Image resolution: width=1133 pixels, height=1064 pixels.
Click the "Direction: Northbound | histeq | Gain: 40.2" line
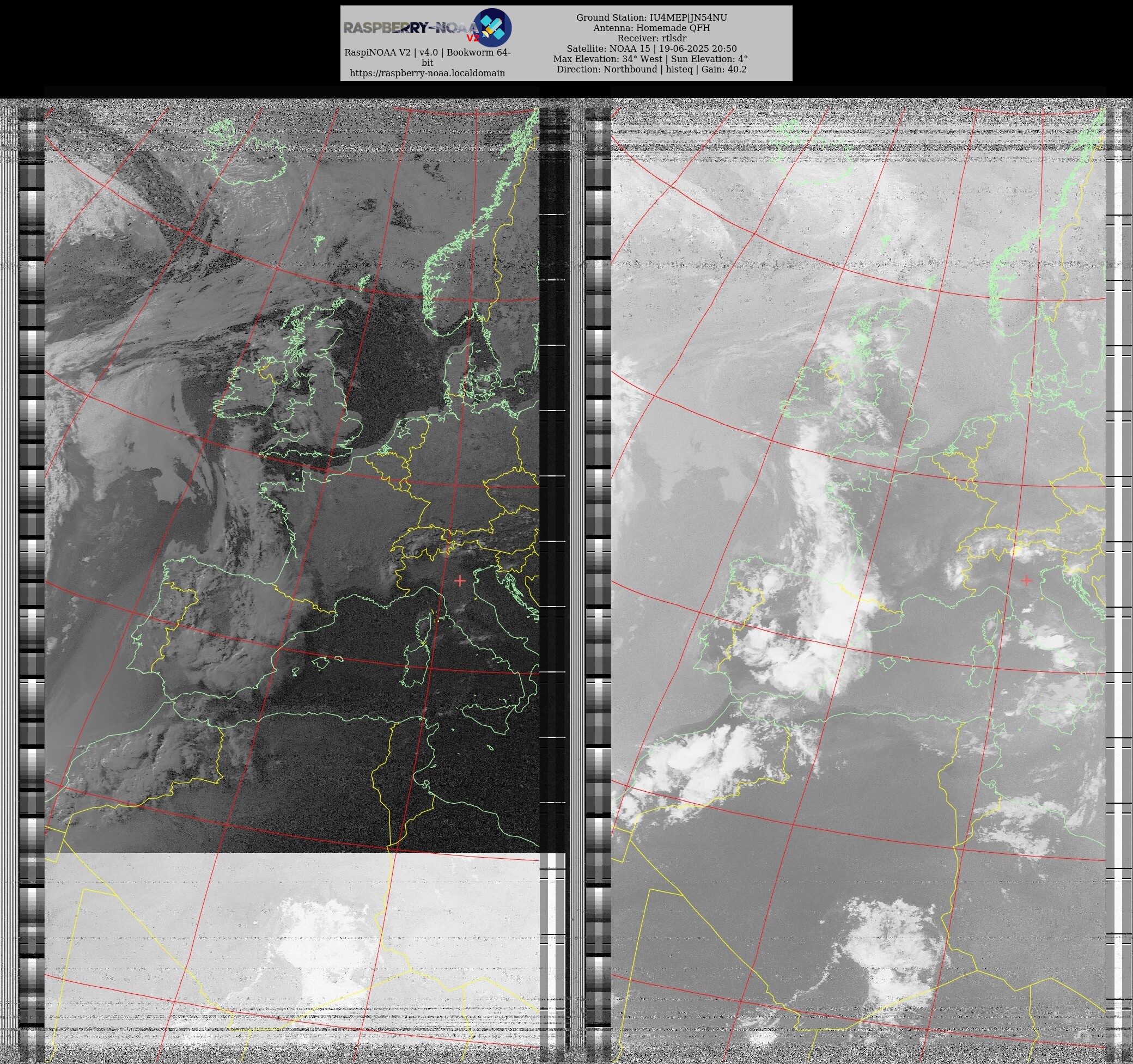[x=651, y=69]
